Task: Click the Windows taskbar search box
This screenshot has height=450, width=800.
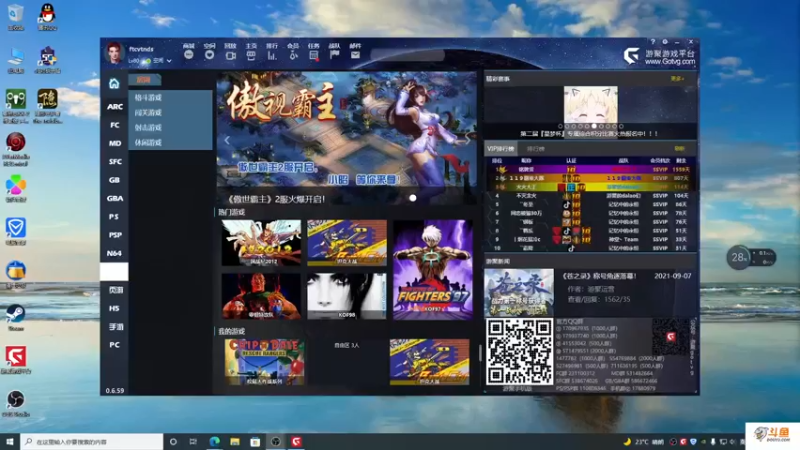Action: click(x=92, y=441)
